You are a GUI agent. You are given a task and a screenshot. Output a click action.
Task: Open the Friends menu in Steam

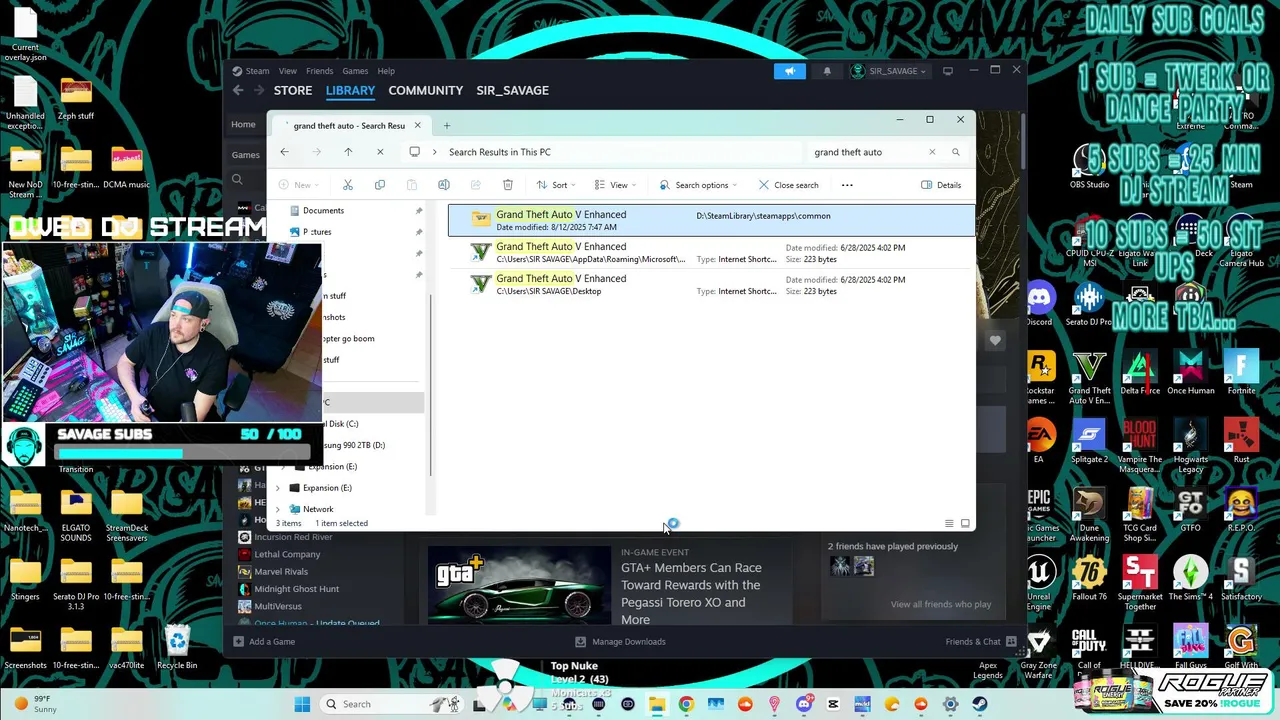[320, 71]
